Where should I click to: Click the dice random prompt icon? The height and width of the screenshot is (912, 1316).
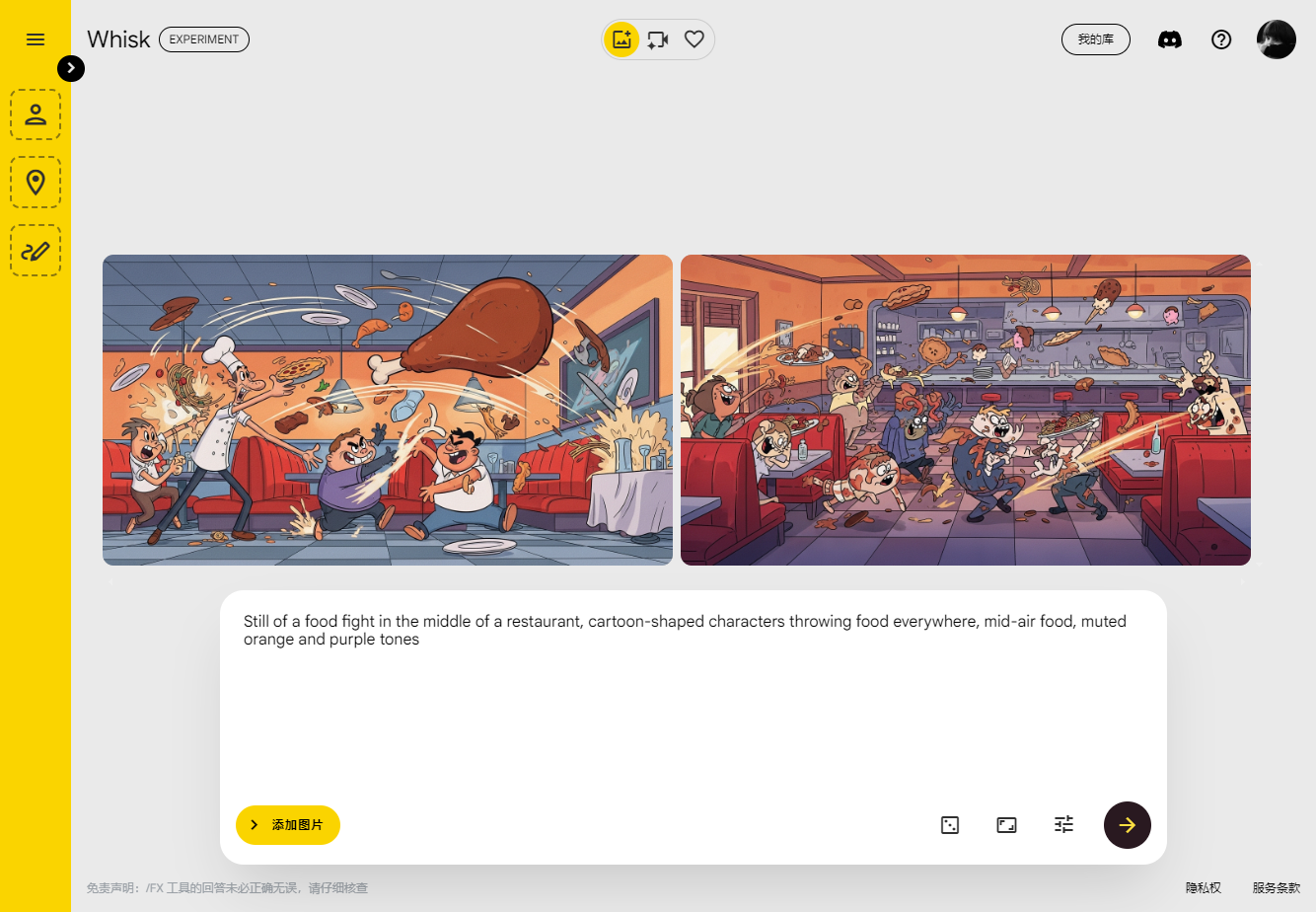950,825
